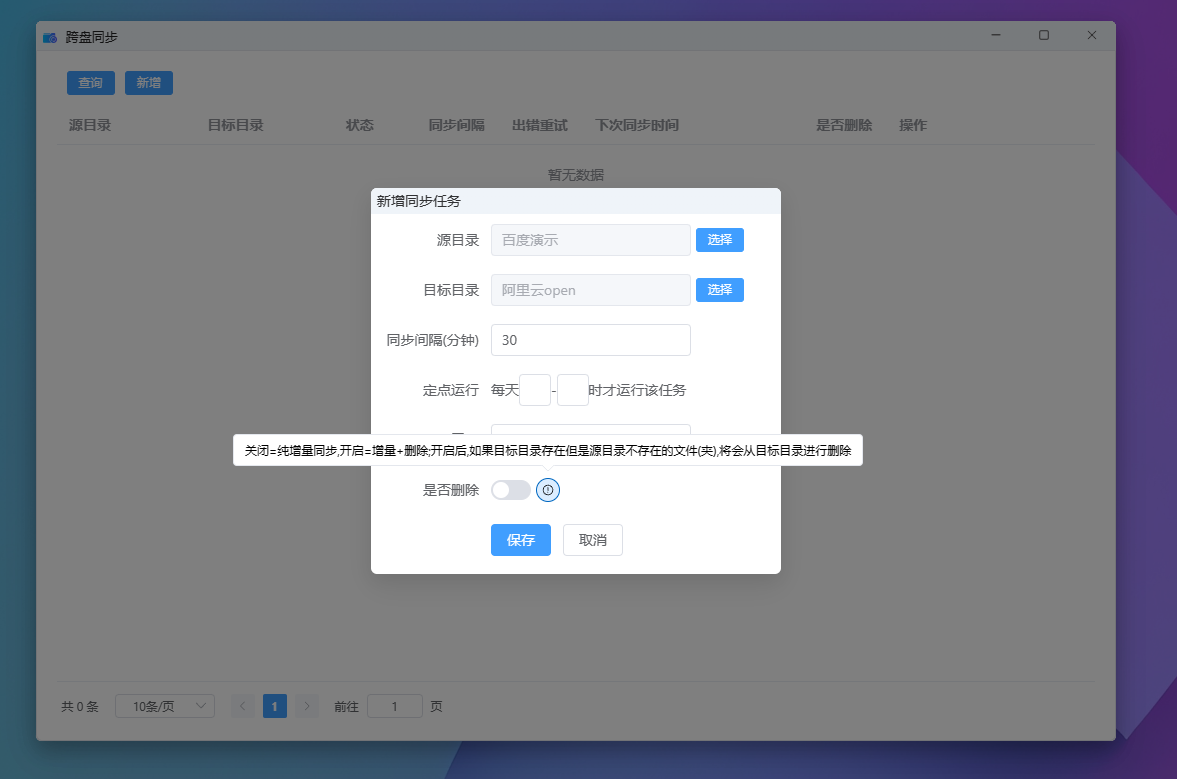The width and height of the screenshot is (1177, 779).
Task: Click the first 定点运行 start-hour box
Action: pyautogui.click(x=535, y=390)
